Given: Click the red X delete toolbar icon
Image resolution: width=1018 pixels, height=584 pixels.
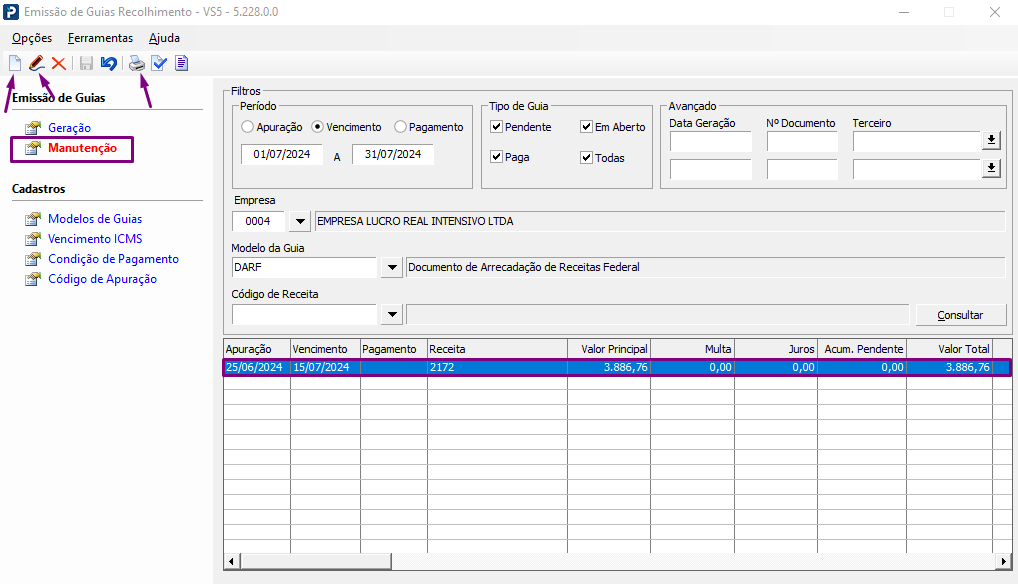Looking at the screenshot, I should pyautogui.click(x=58, y=63).
